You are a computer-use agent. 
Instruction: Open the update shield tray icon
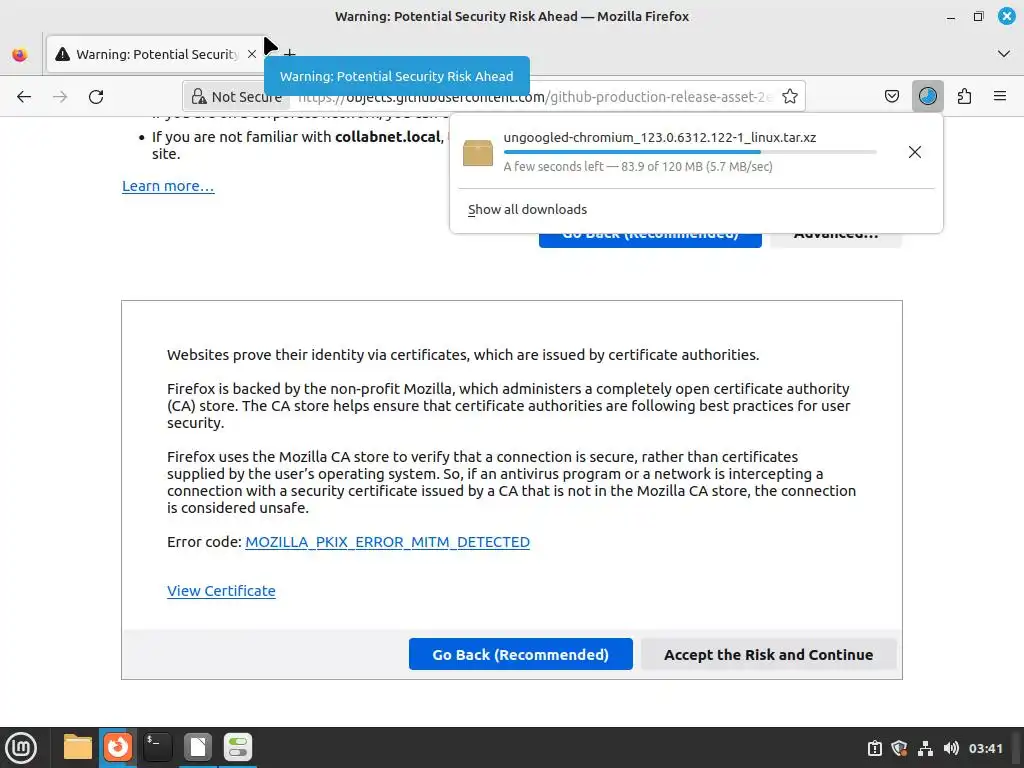click(899, 748)
